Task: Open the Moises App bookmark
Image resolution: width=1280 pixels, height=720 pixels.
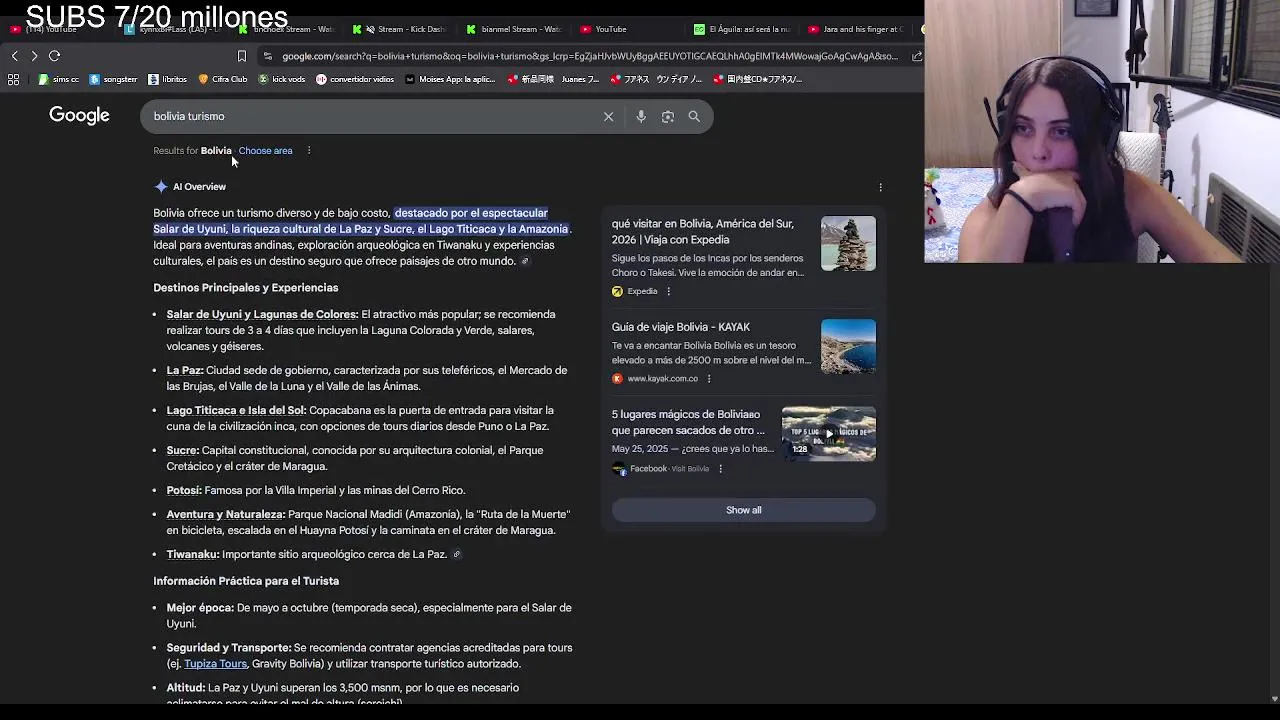Action: [450, 79]
